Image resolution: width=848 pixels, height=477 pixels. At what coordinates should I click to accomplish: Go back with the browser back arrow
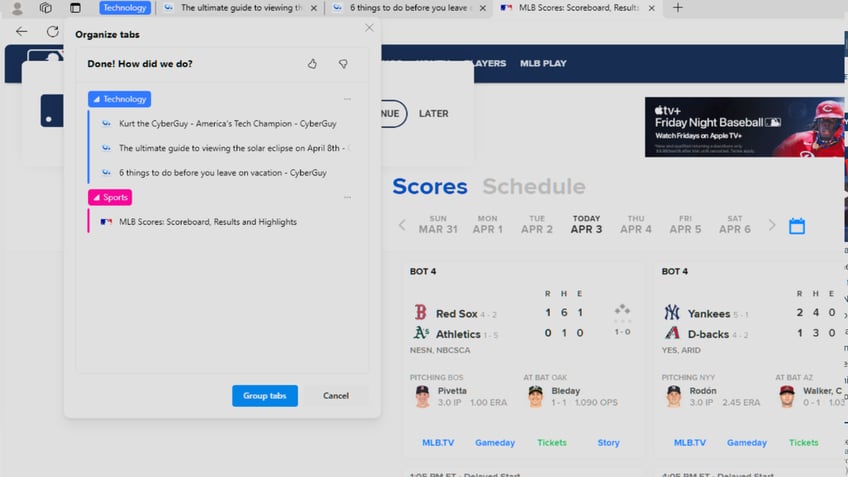tap(22, 31)
